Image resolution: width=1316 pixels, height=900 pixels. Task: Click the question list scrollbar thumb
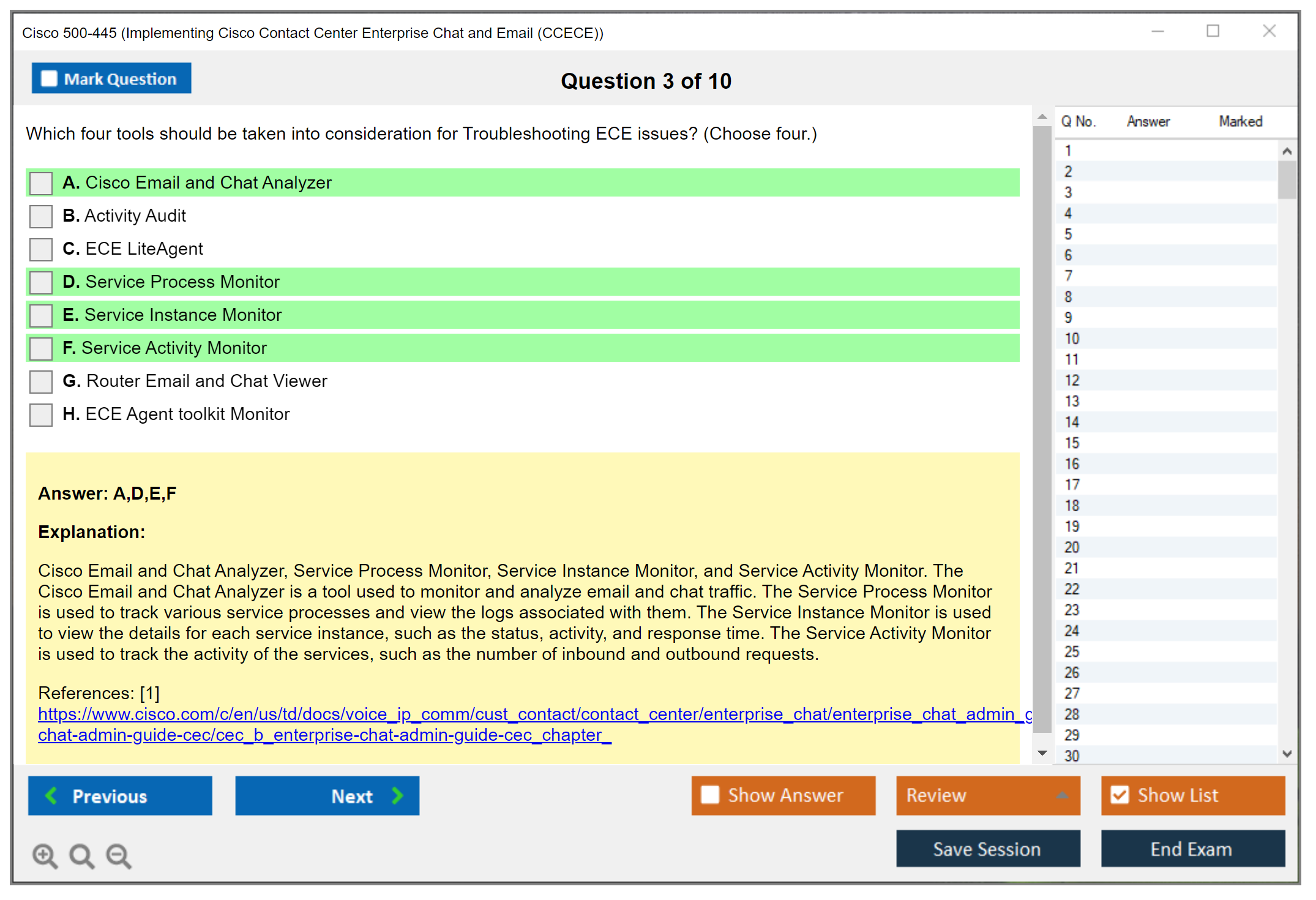[1287, 179]
